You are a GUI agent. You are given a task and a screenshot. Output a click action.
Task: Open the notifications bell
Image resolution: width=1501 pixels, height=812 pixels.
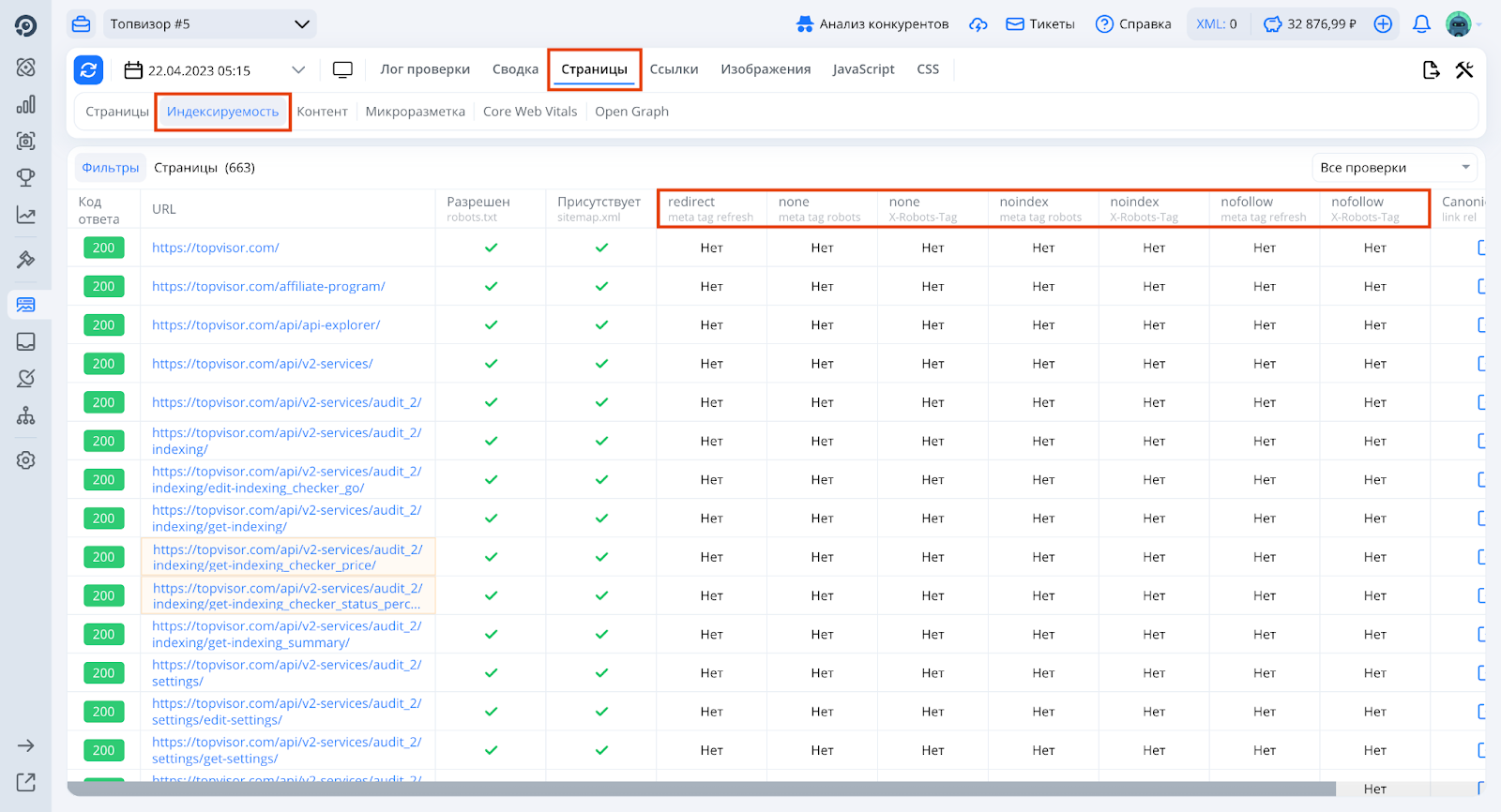coord(1421,24)
